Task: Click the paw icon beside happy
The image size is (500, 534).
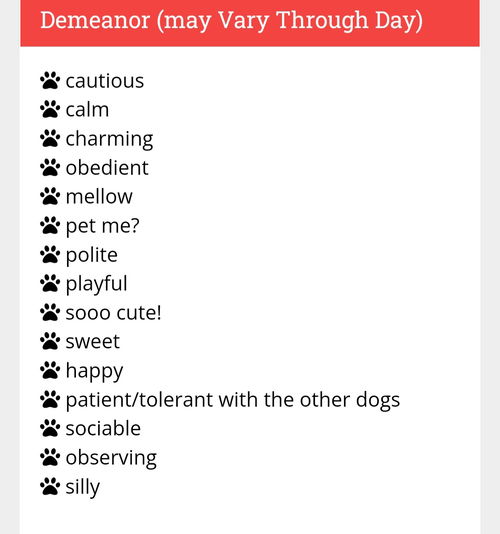Action: 50,370
